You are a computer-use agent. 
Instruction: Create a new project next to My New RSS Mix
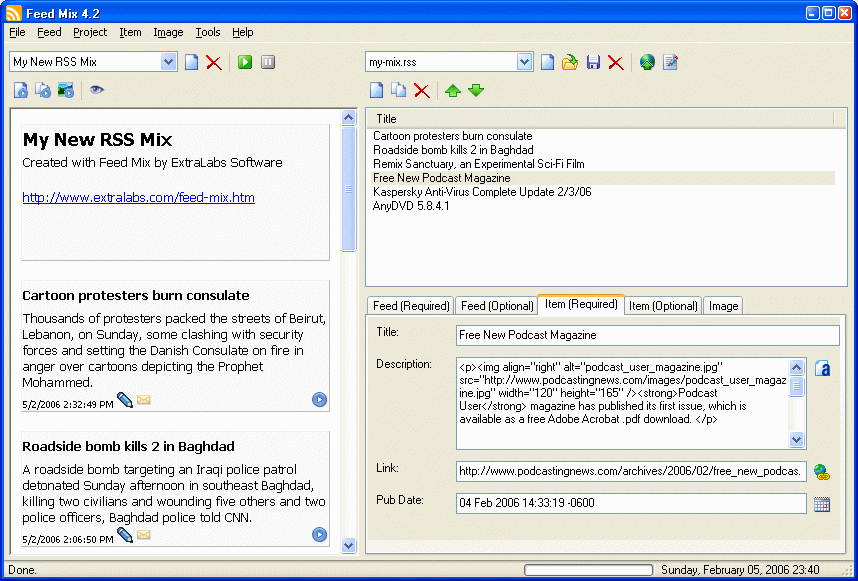(192, 62)
